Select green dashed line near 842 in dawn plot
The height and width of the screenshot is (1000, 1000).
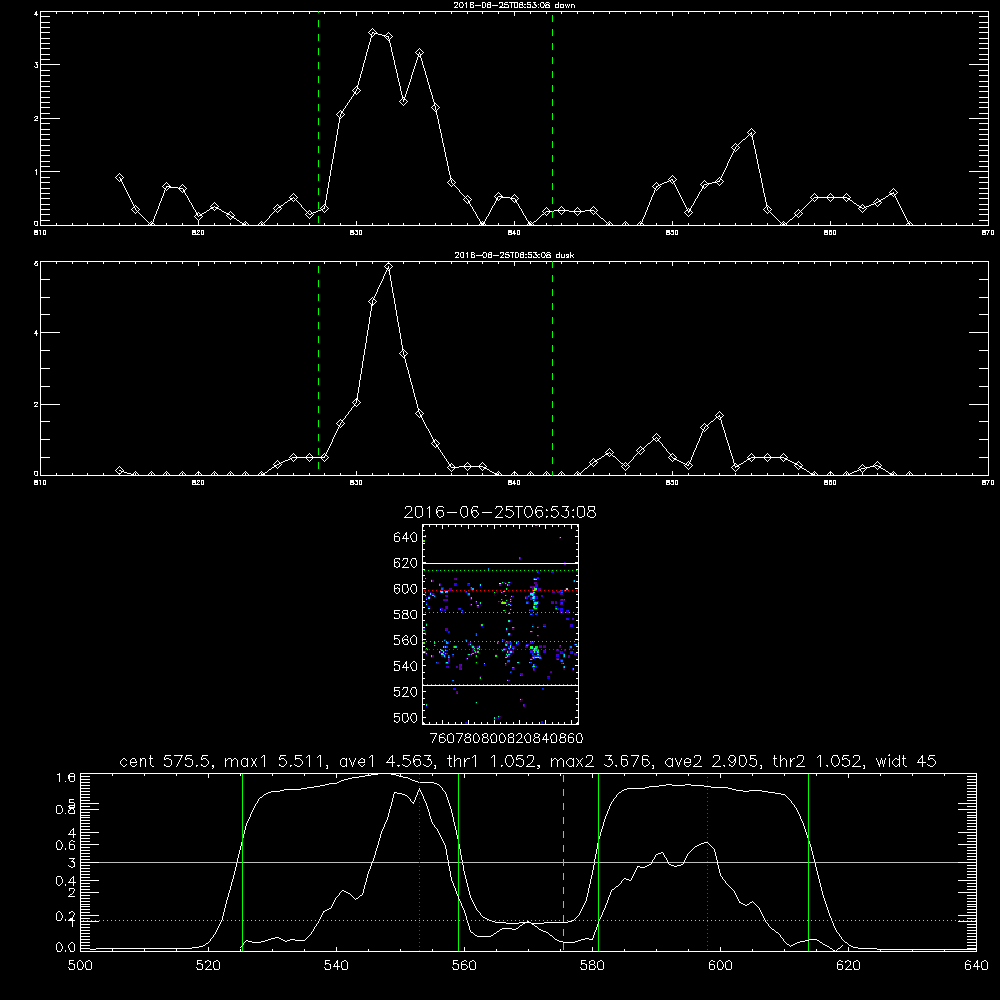[x=552, y=118]
